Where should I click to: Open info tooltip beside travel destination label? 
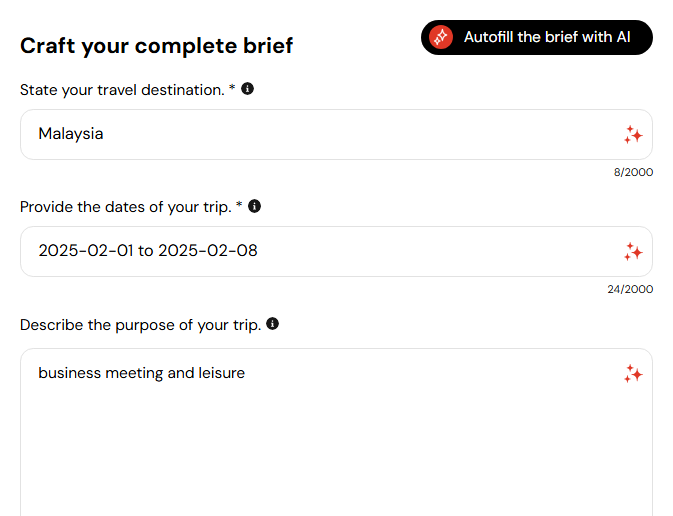247,89
